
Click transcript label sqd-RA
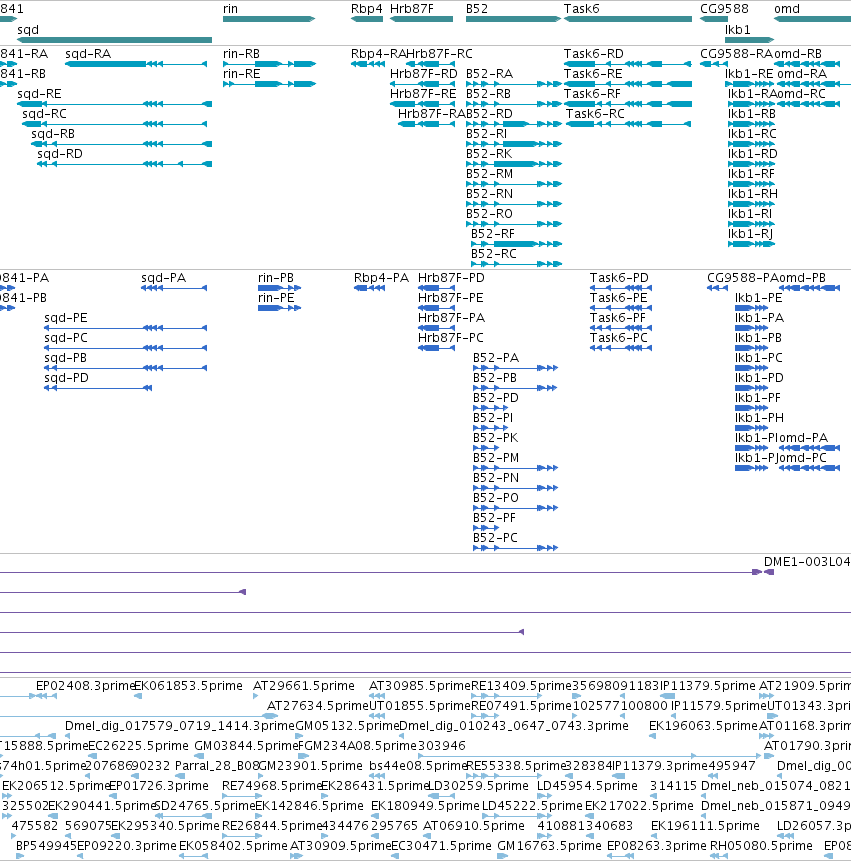point(88,54)
